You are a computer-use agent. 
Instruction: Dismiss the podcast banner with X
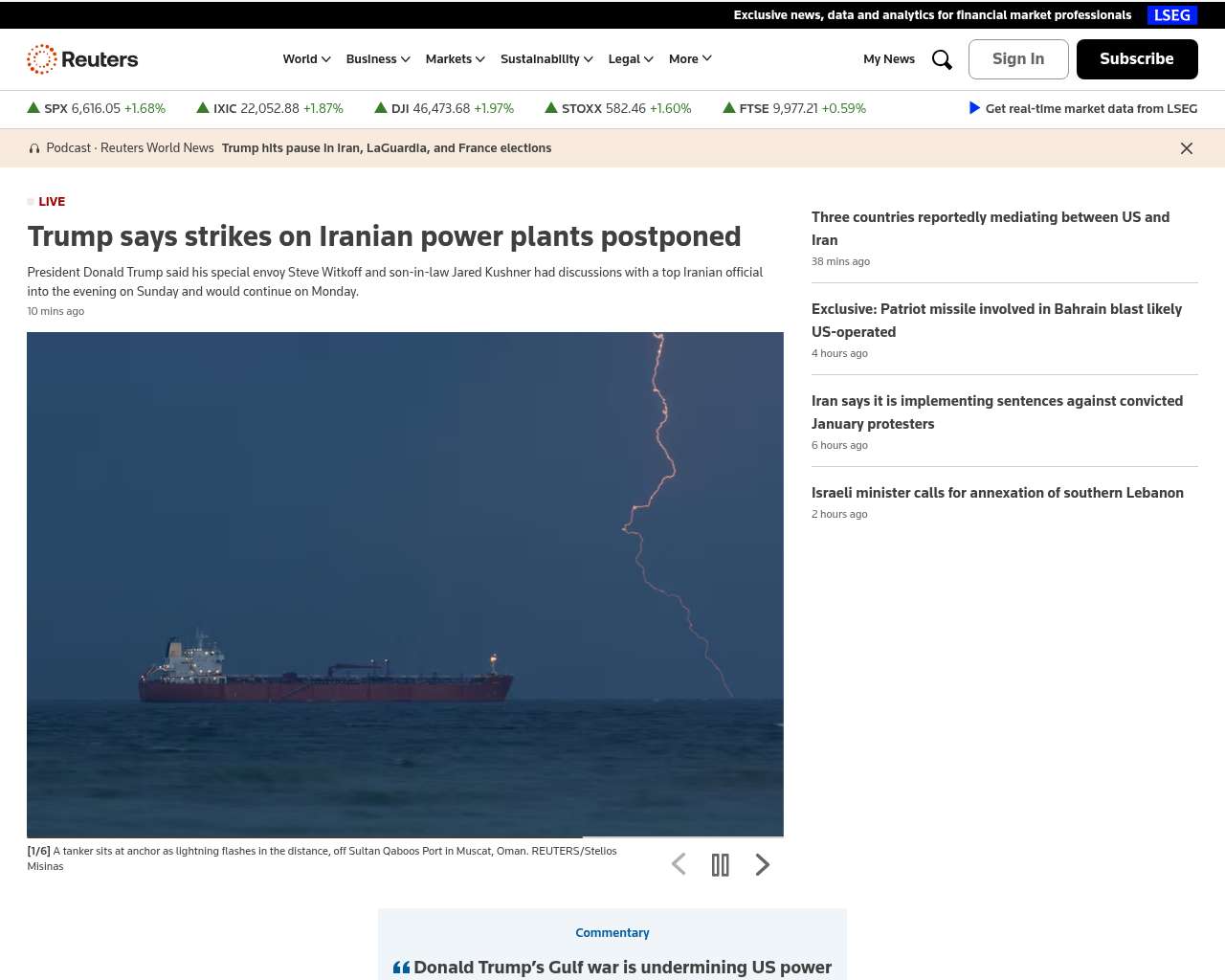click(x=1187, y=148)
